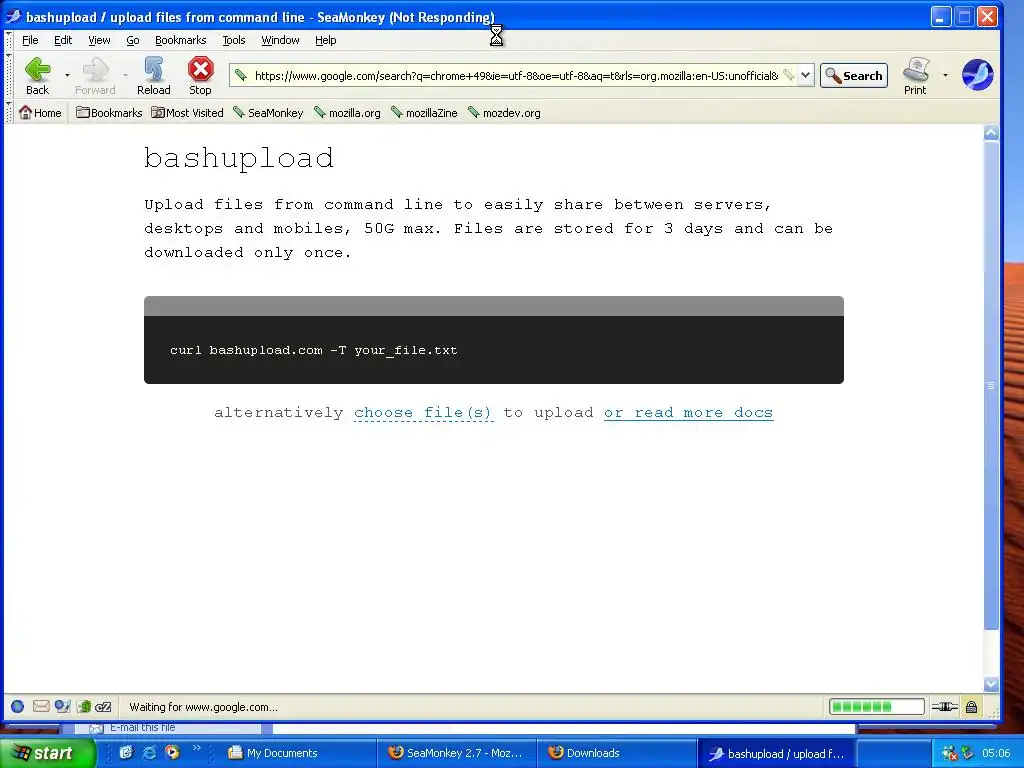Viewport: 1024px width, 768px height.
Task: Click the 'or read more docs' link
Action: 688,413
